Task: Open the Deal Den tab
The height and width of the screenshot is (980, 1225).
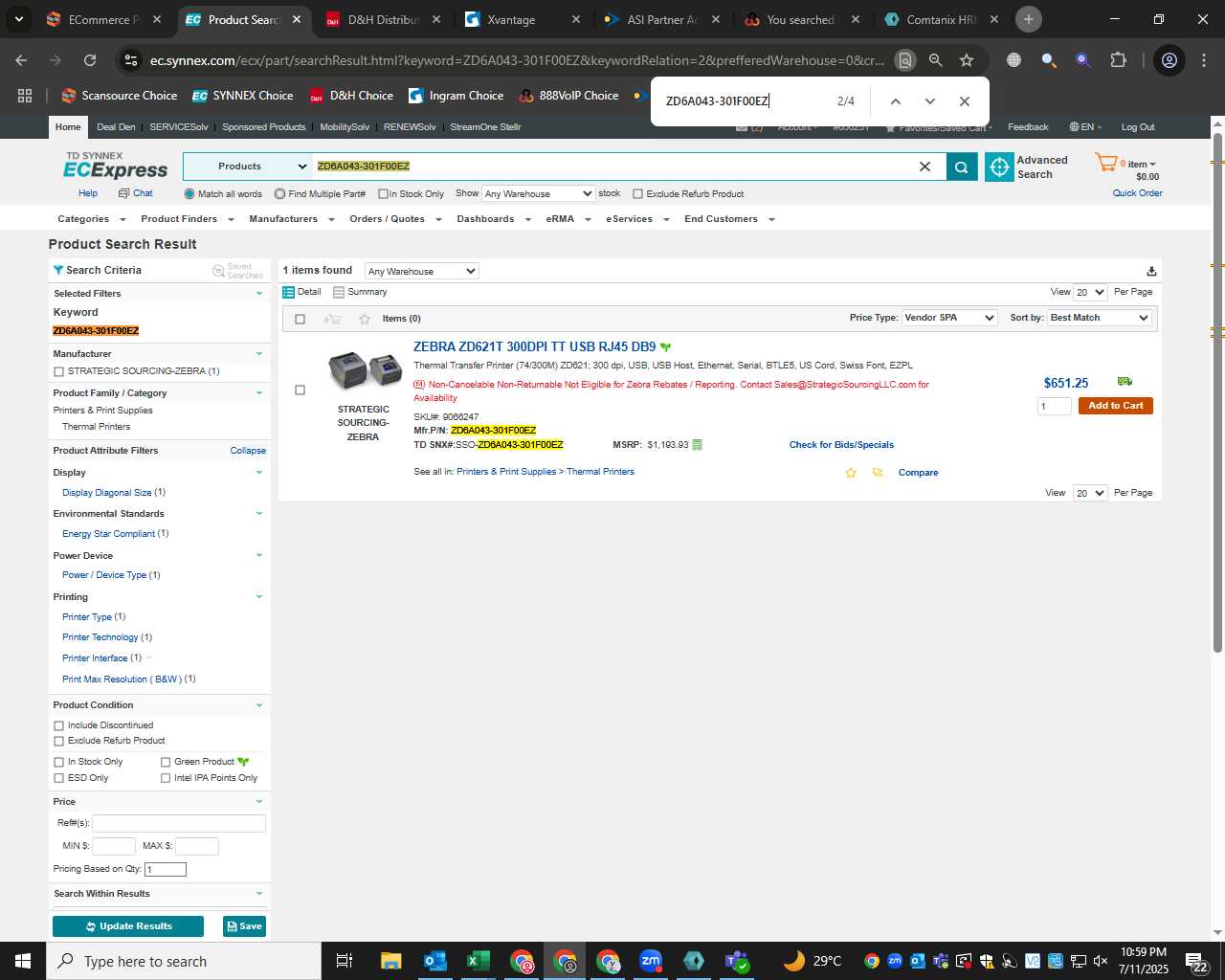Action: (116, 127)
